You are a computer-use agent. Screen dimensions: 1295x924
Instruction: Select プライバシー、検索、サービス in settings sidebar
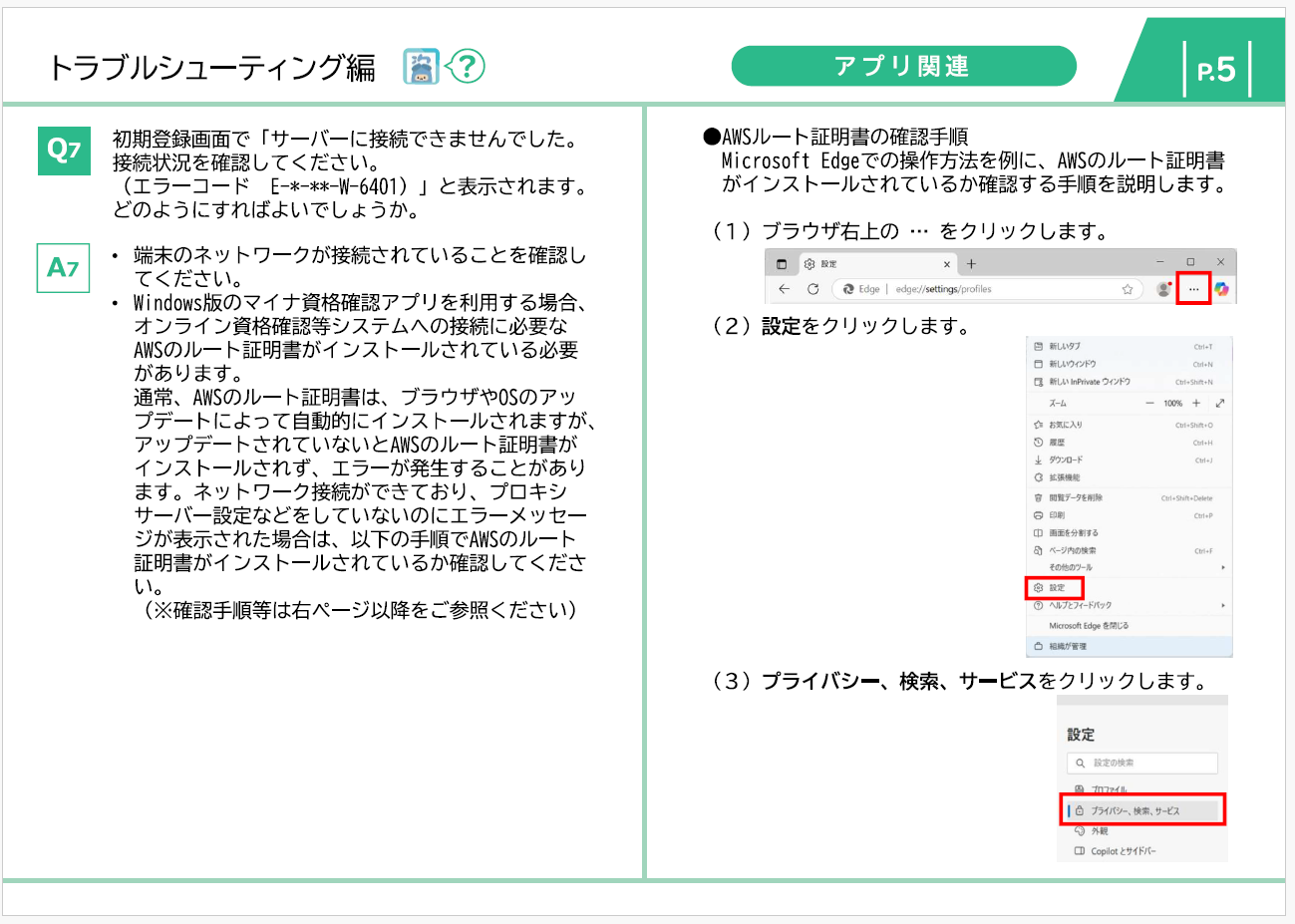pos(1143,810)
